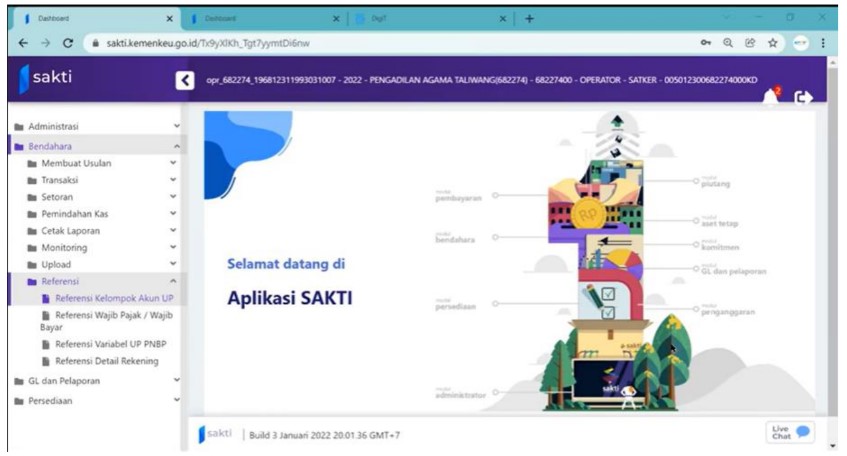847x456 pixels.
Task: Collapse the sidebar with the arrow button
Action: coord(183,81)
